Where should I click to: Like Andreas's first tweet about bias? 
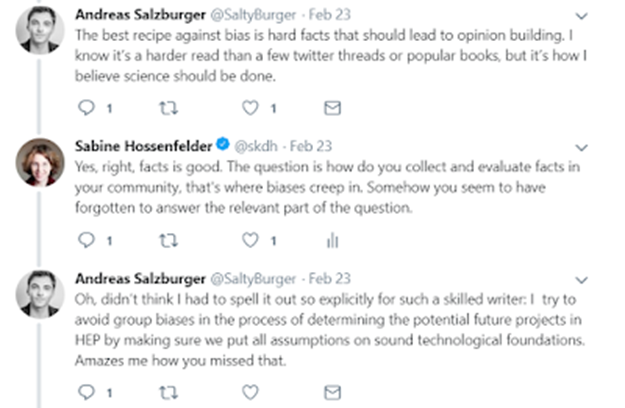click(250, 107)
